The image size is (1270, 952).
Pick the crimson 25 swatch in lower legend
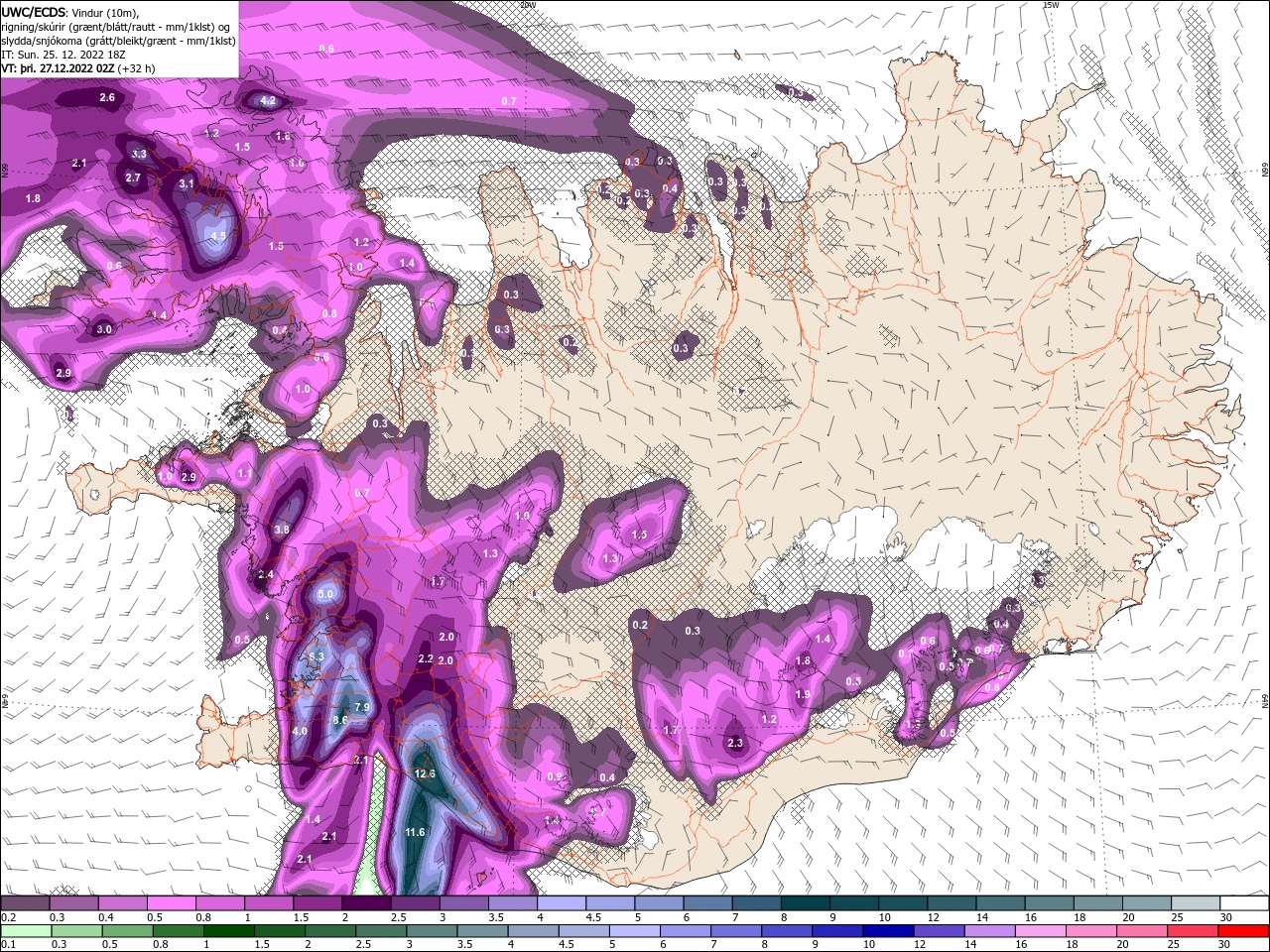click(1193, 931)
